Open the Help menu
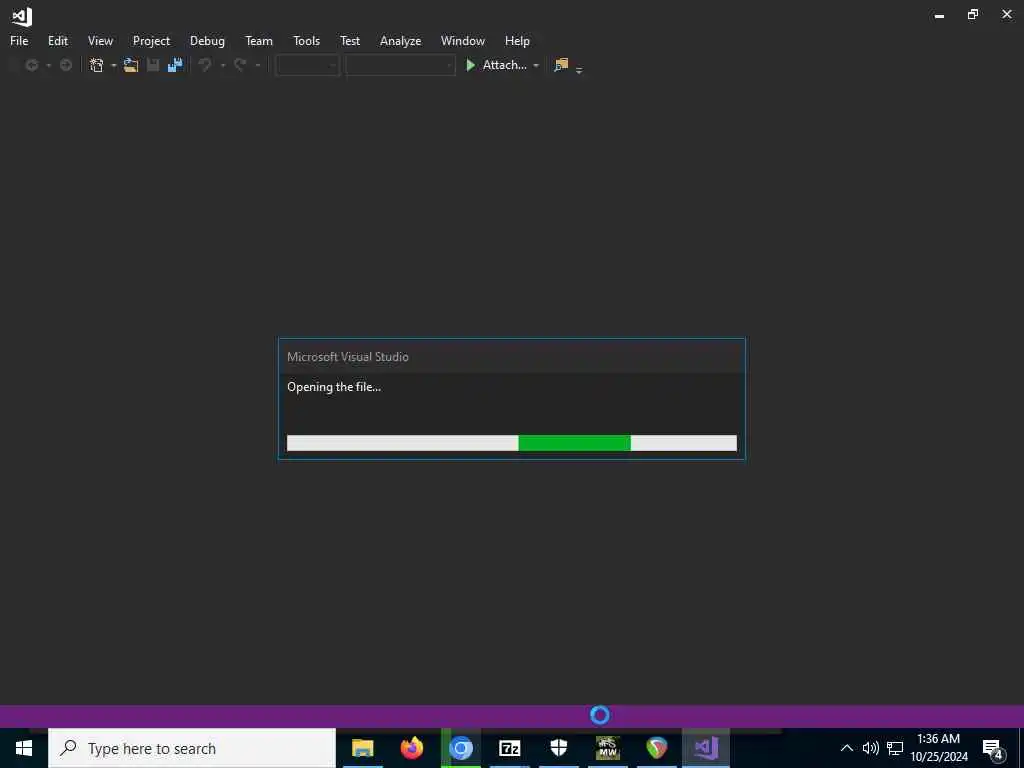The width and height of the screenshot is (1024, 768). (x=517, y=40)
